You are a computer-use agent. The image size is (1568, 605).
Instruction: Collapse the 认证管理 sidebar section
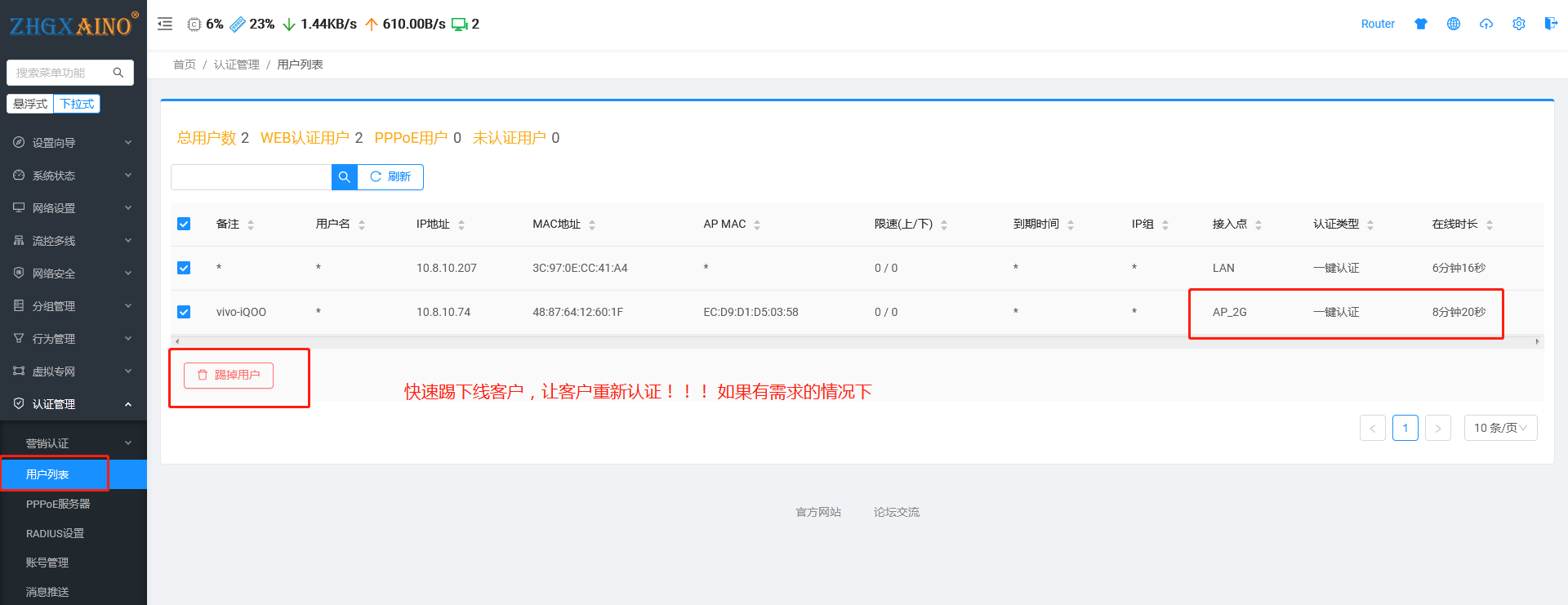click(72, 404)
